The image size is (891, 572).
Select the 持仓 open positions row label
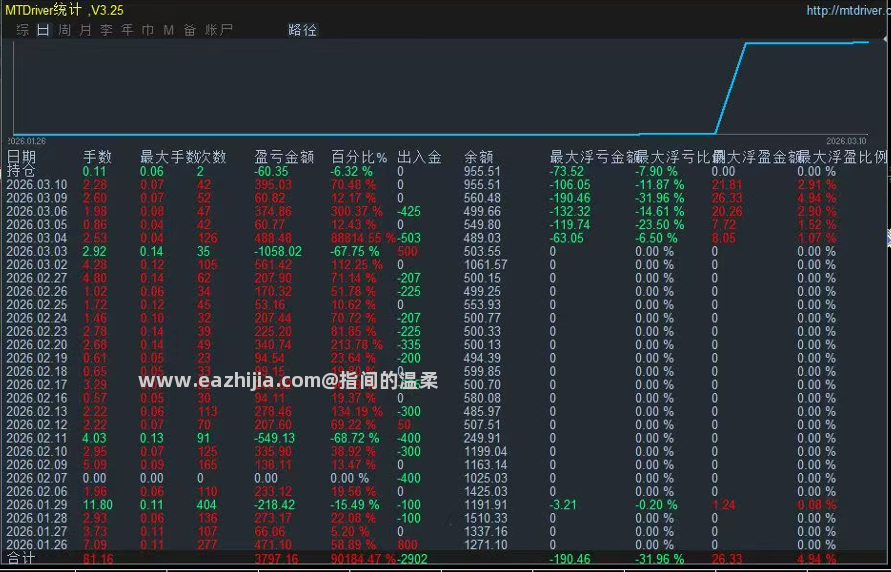21,170
